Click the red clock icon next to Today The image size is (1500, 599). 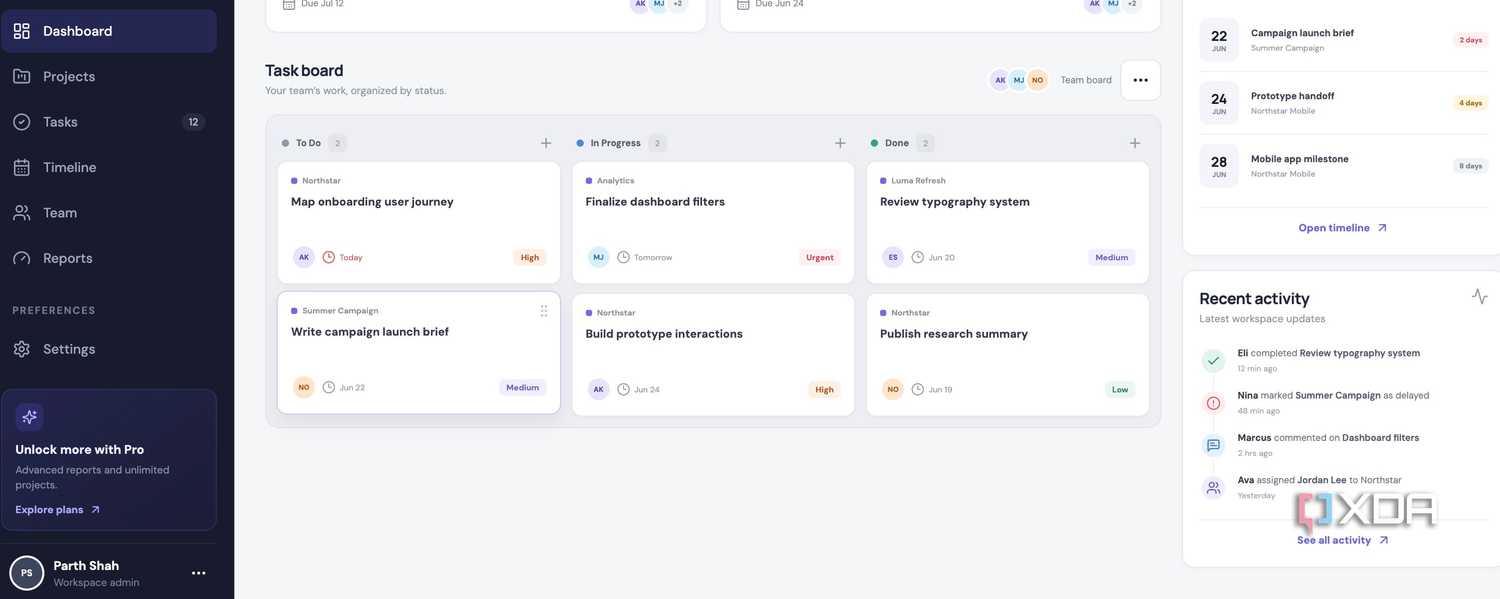point(329,257)
